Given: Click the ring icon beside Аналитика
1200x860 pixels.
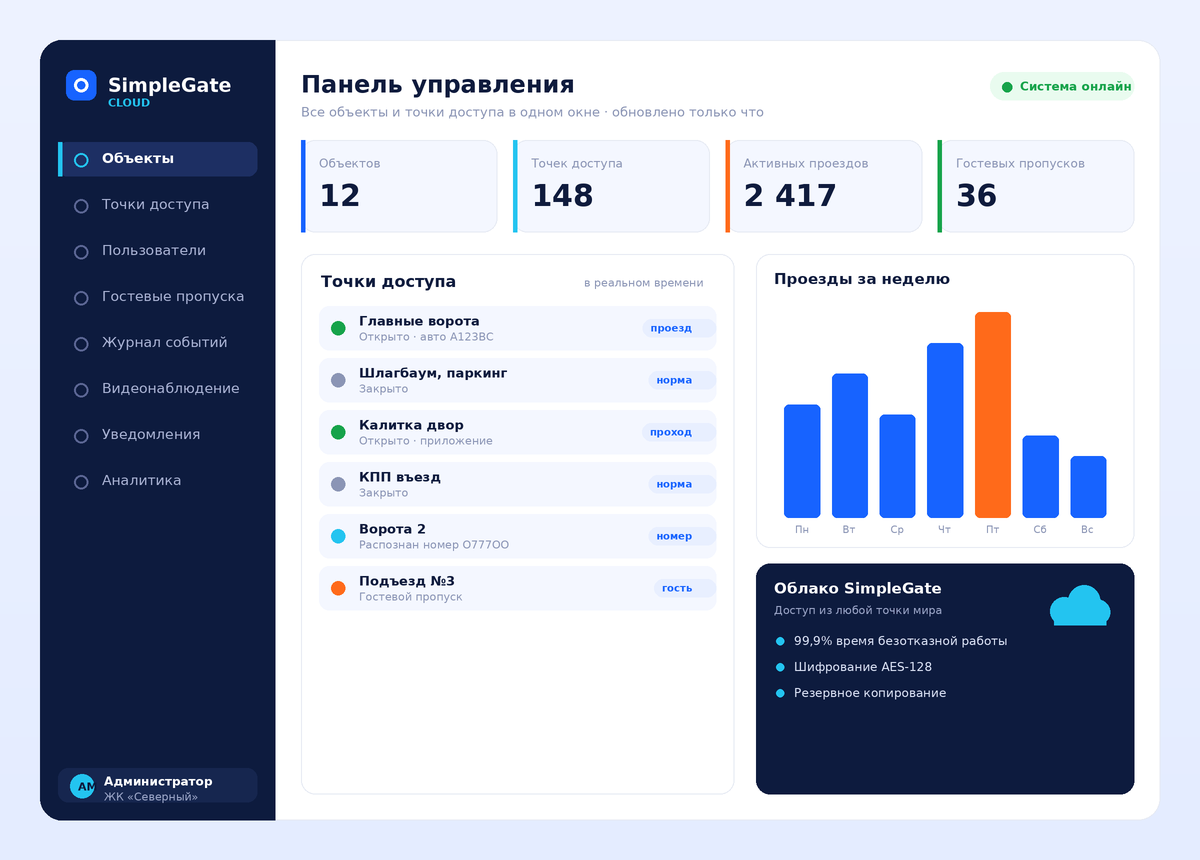Looking at the screenshot, I should pos(81,482).
